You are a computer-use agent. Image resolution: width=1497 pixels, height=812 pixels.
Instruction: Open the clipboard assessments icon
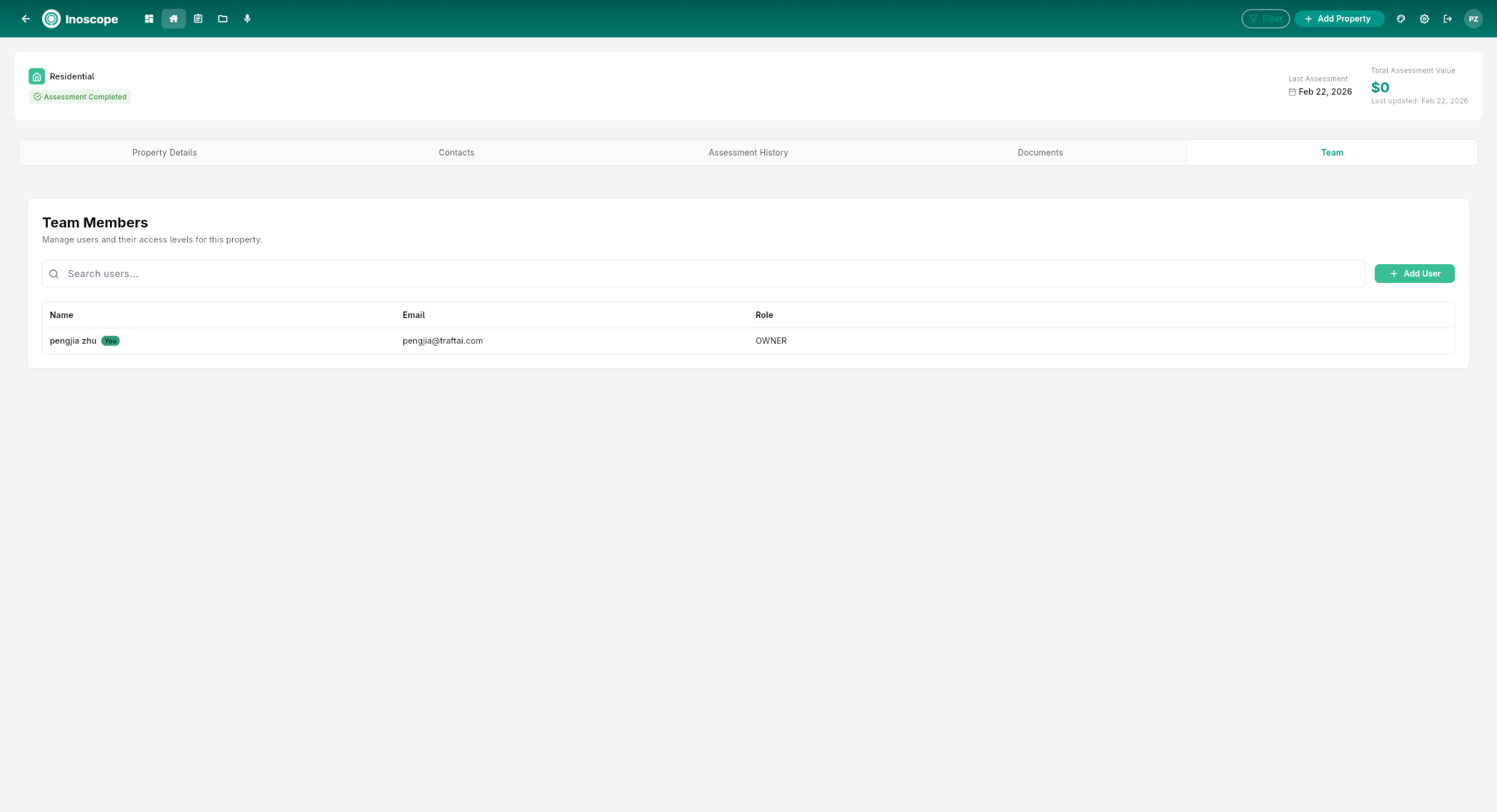point(198,18)
